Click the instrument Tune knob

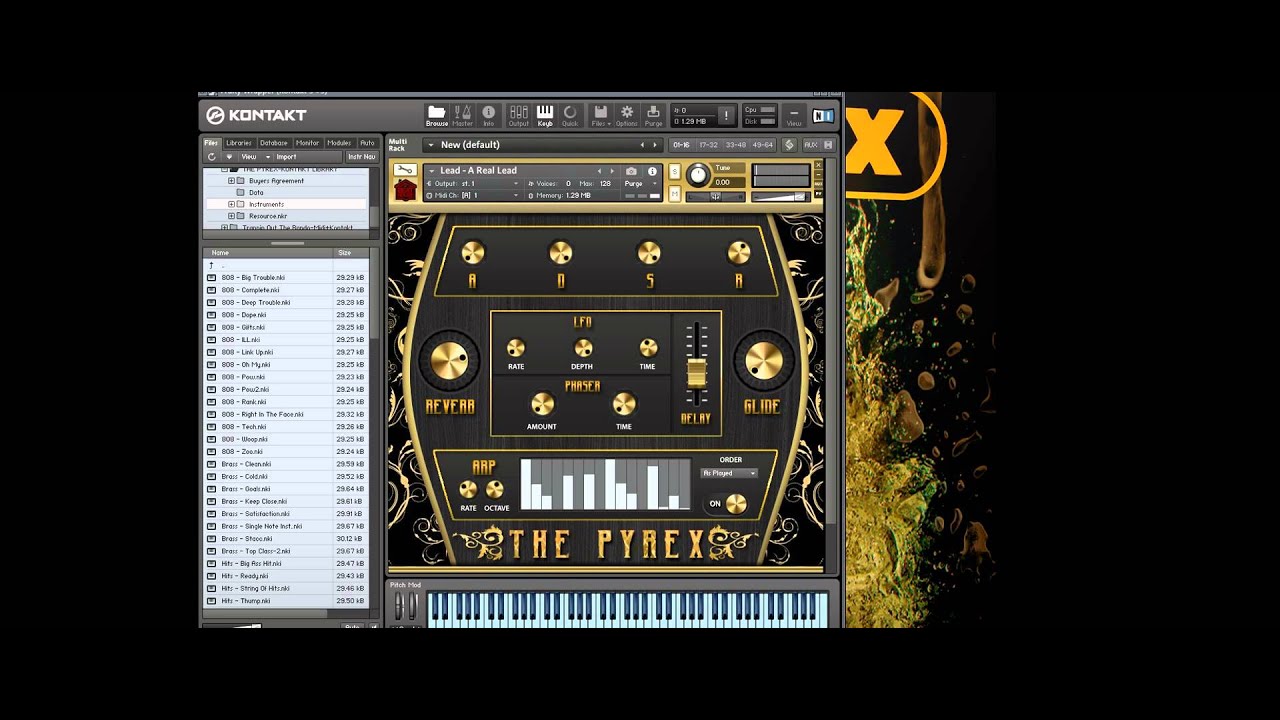[x=697, y=176]
